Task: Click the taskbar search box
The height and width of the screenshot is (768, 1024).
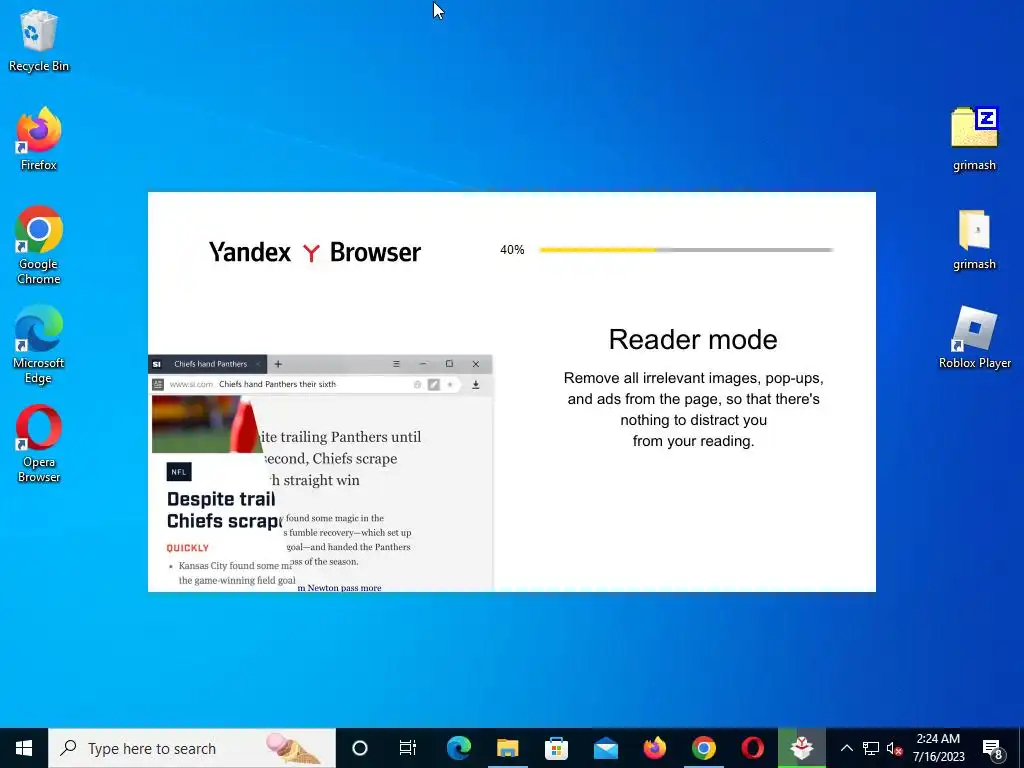Action: pos(192,748)
